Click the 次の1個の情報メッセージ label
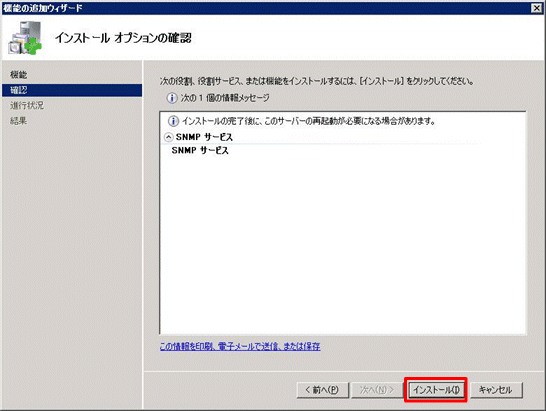This screenshot has width=546, height=411. pyautogui.click(x=225, y=98)
